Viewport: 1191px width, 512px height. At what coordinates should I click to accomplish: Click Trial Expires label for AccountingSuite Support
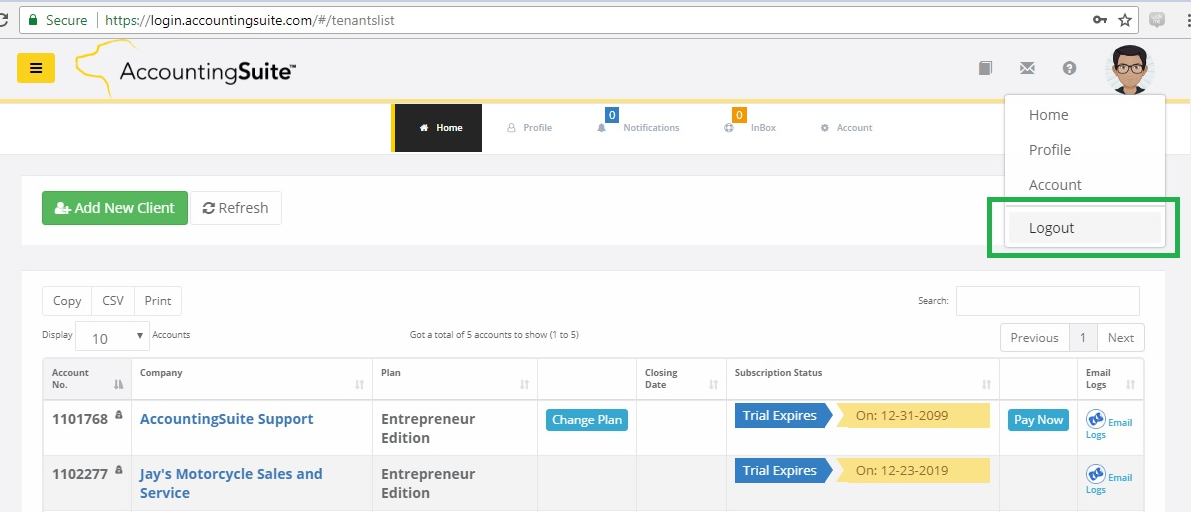point(783,416)
